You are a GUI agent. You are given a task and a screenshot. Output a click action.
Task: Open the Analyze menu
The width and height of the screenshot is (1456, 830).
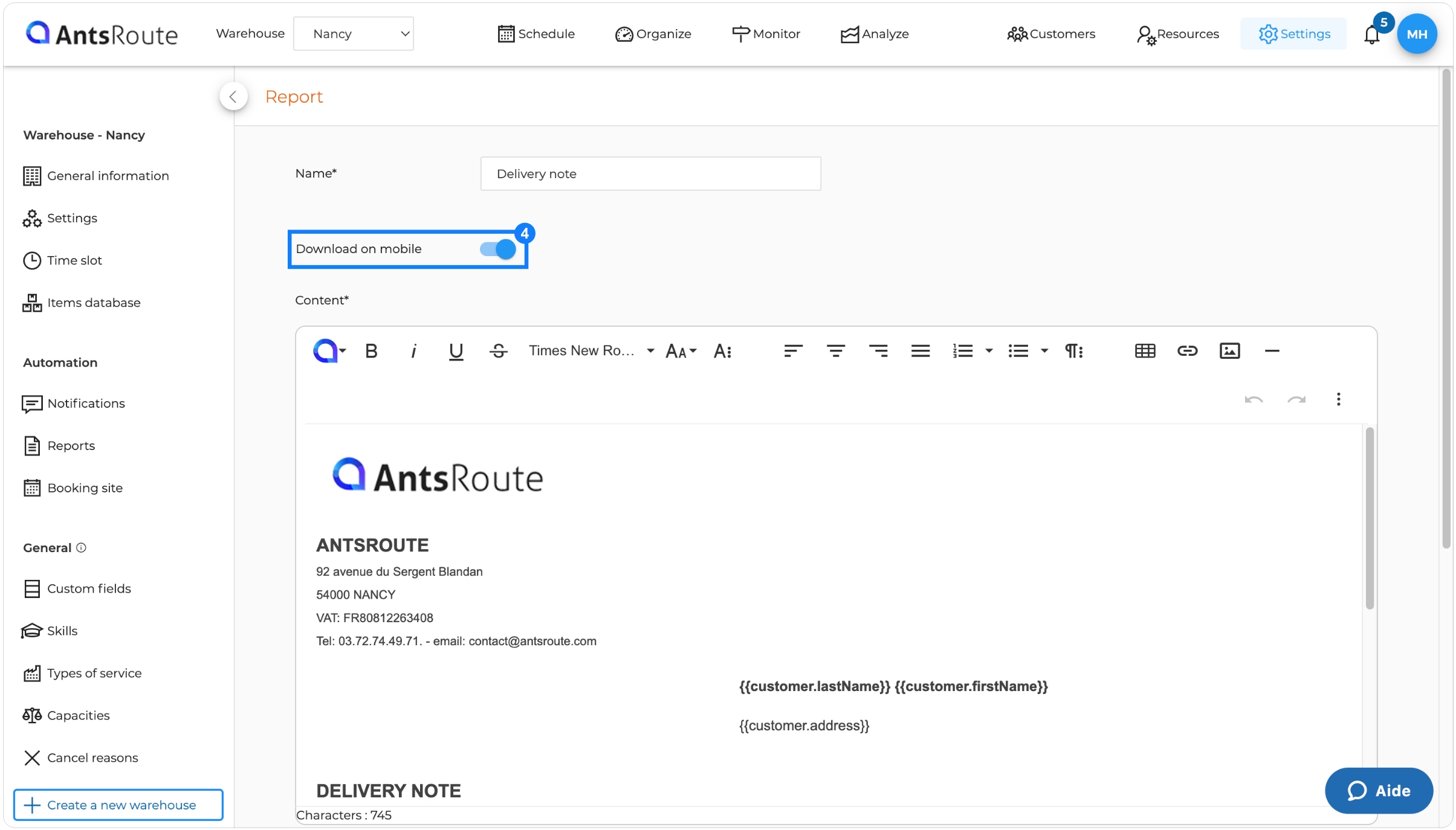[875, 34]
